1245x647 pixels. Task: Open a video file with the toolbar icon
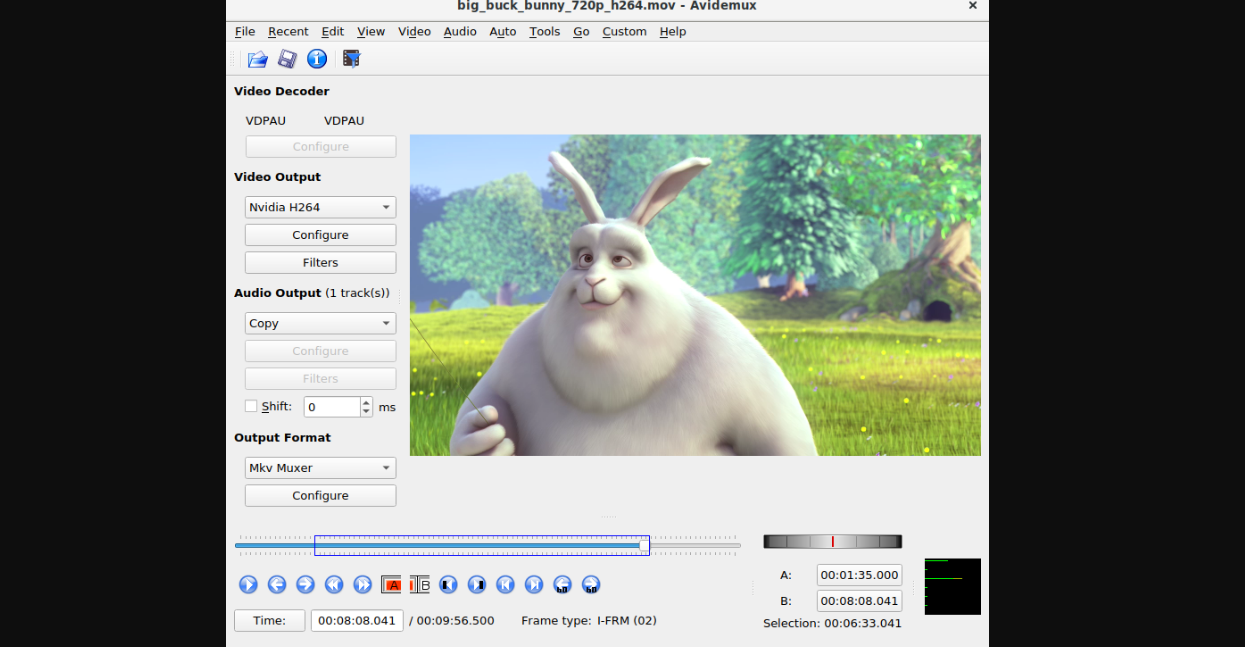click(x=257, y=59)
